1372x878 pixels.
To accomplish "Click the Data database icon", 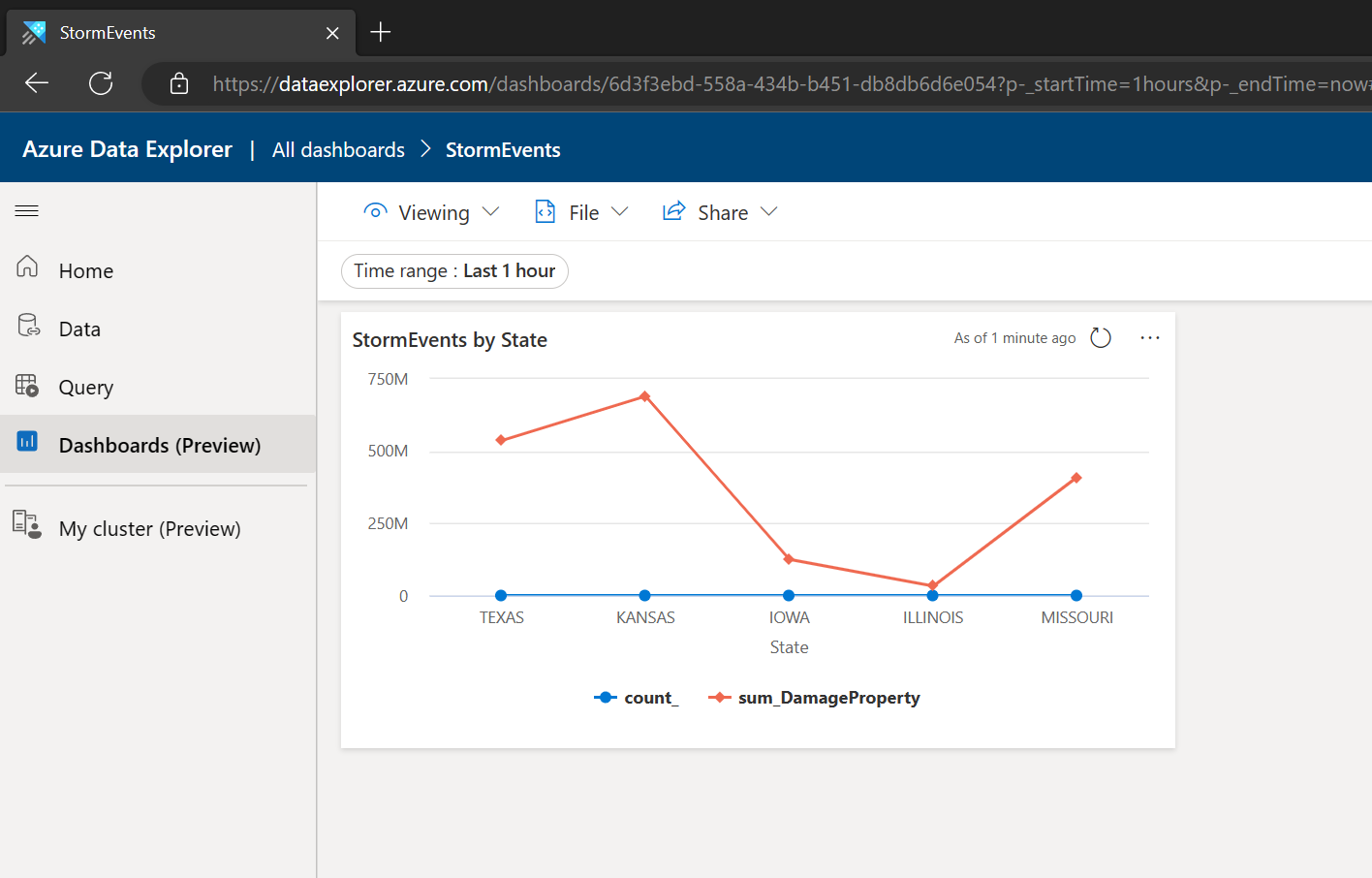I will [28, 325].
